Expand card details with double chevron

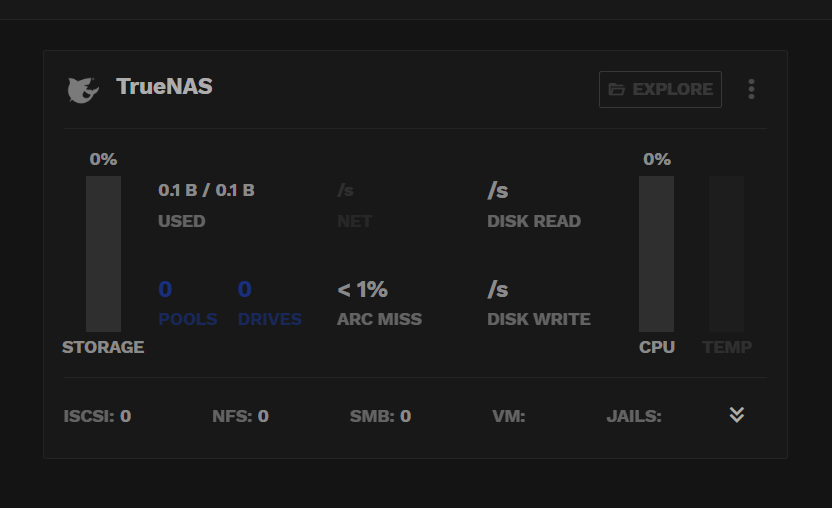[x=736, y=415]
